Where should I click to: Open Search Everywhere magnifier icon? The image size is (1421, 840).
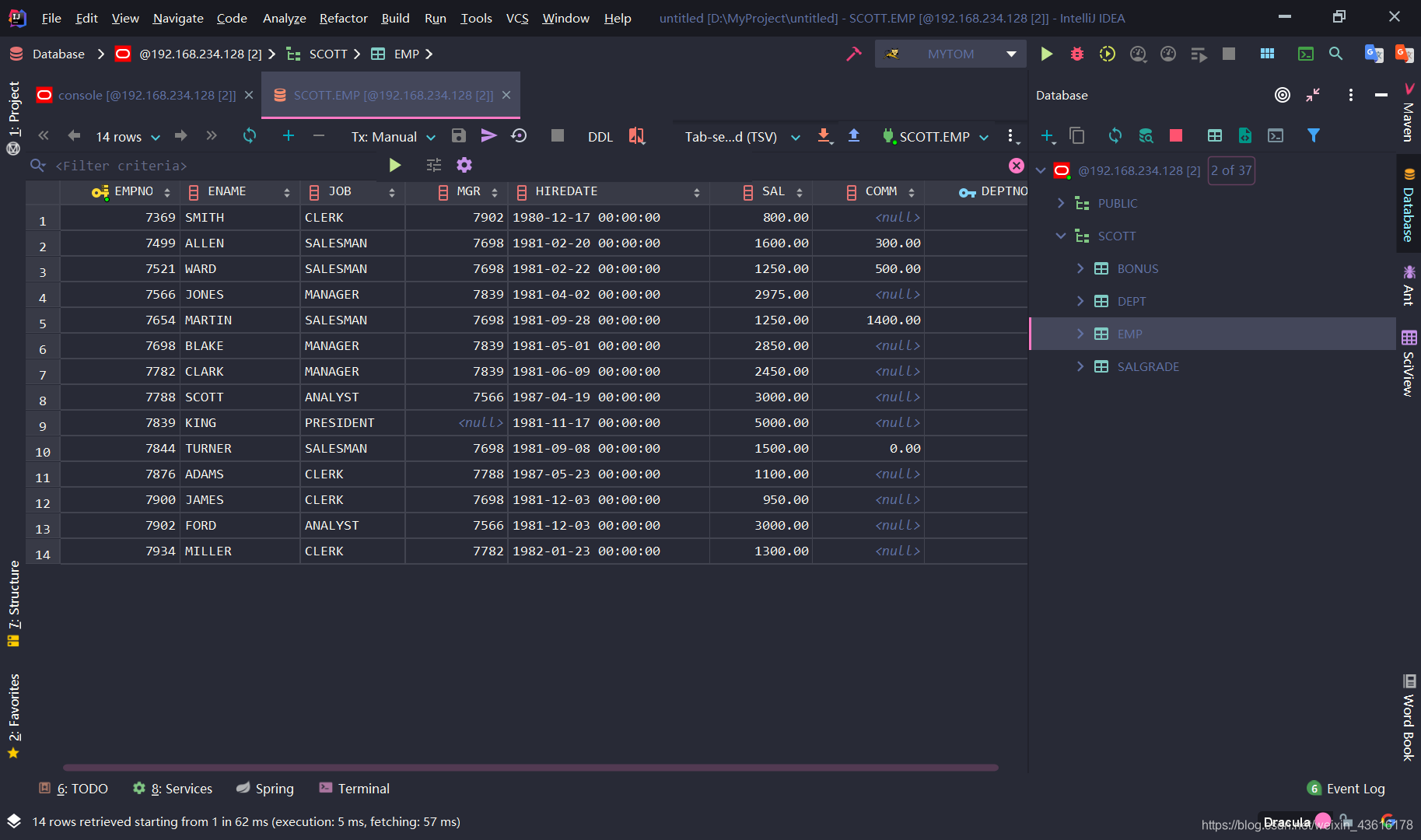coord(1336,54)
